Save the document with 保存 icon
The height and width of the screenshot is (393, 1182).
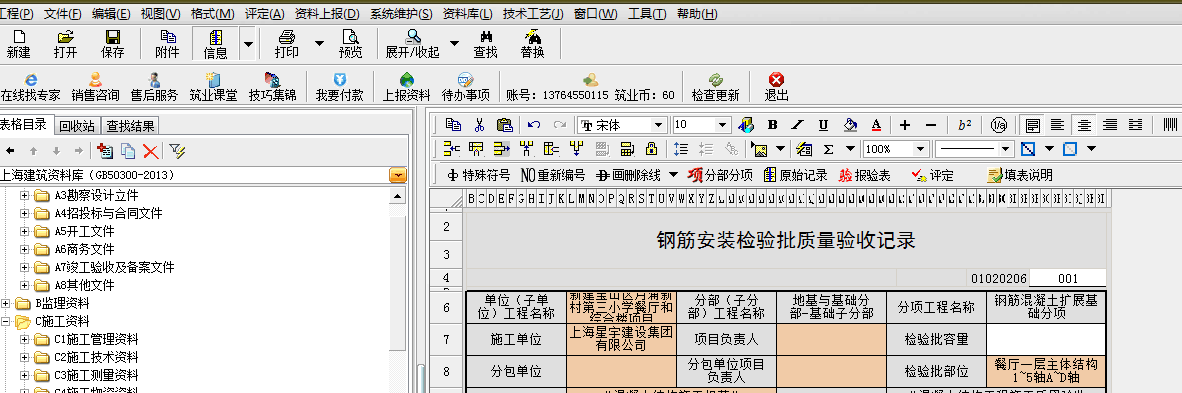coord(112,44)
